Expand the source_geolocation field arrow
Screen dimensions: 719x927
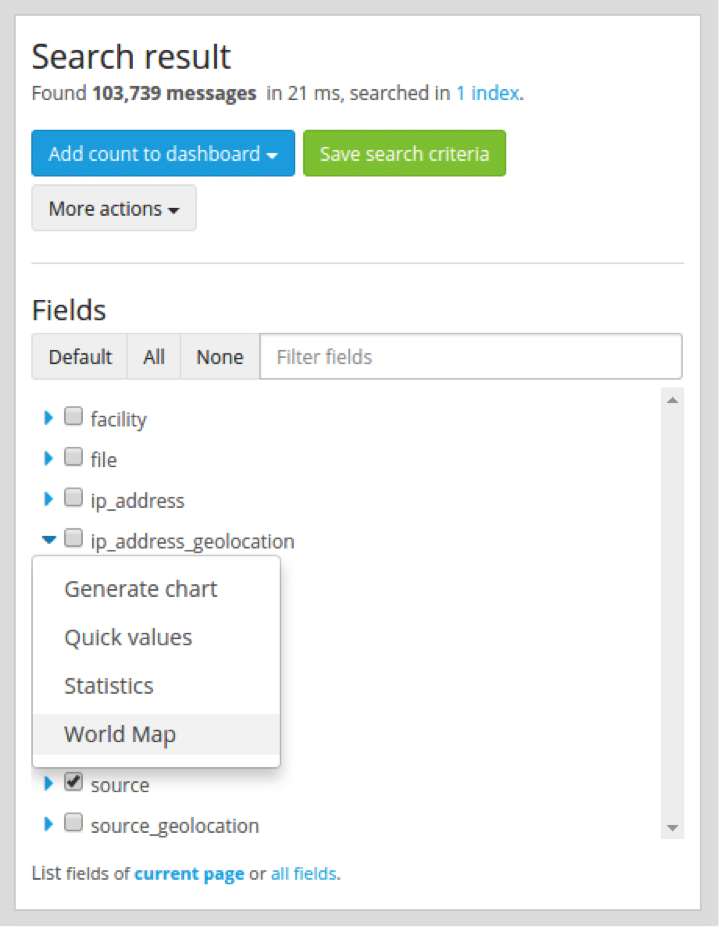click(x=48, y=825)
